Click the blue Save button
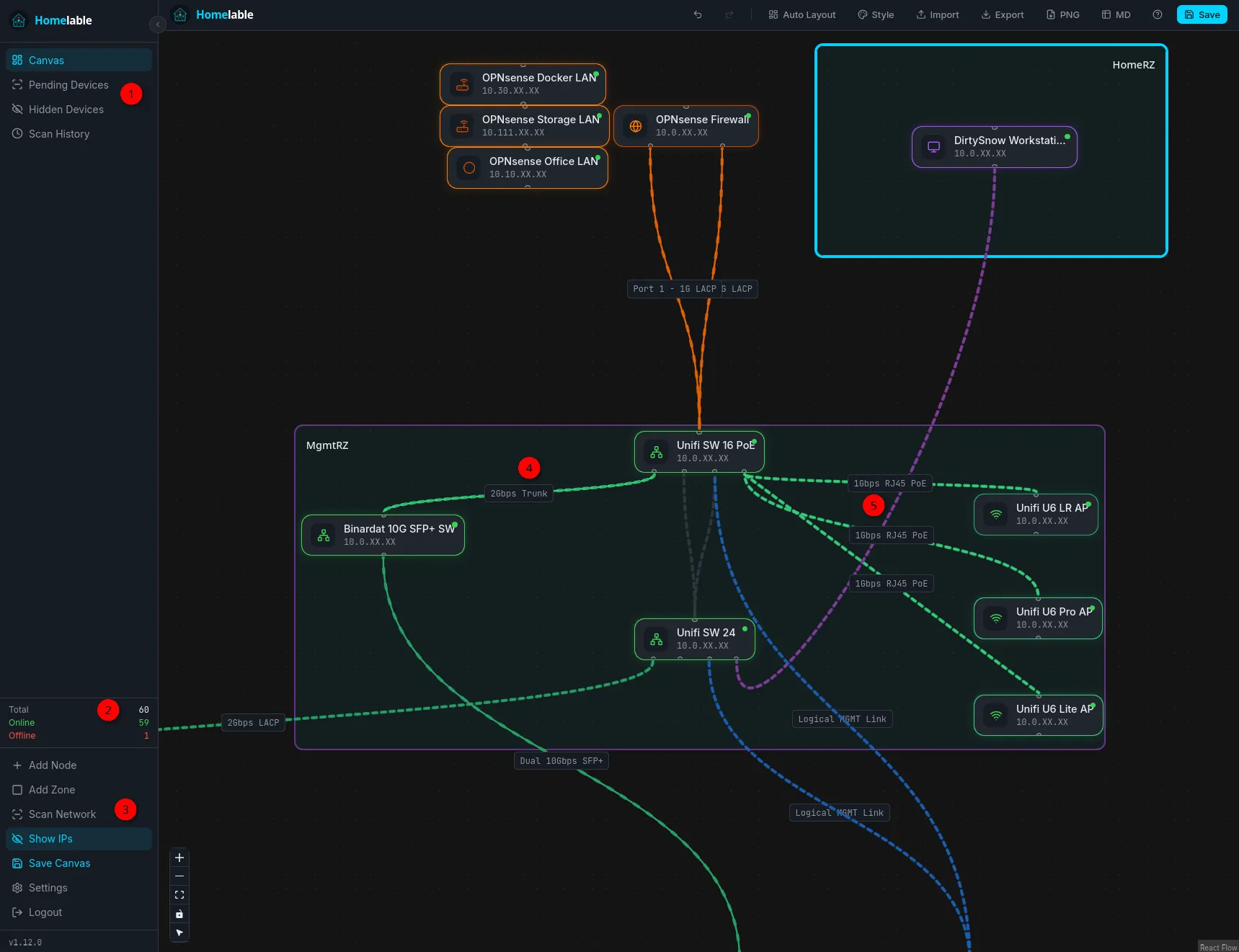This screenshot has height=952, width=1239. 1202,14
